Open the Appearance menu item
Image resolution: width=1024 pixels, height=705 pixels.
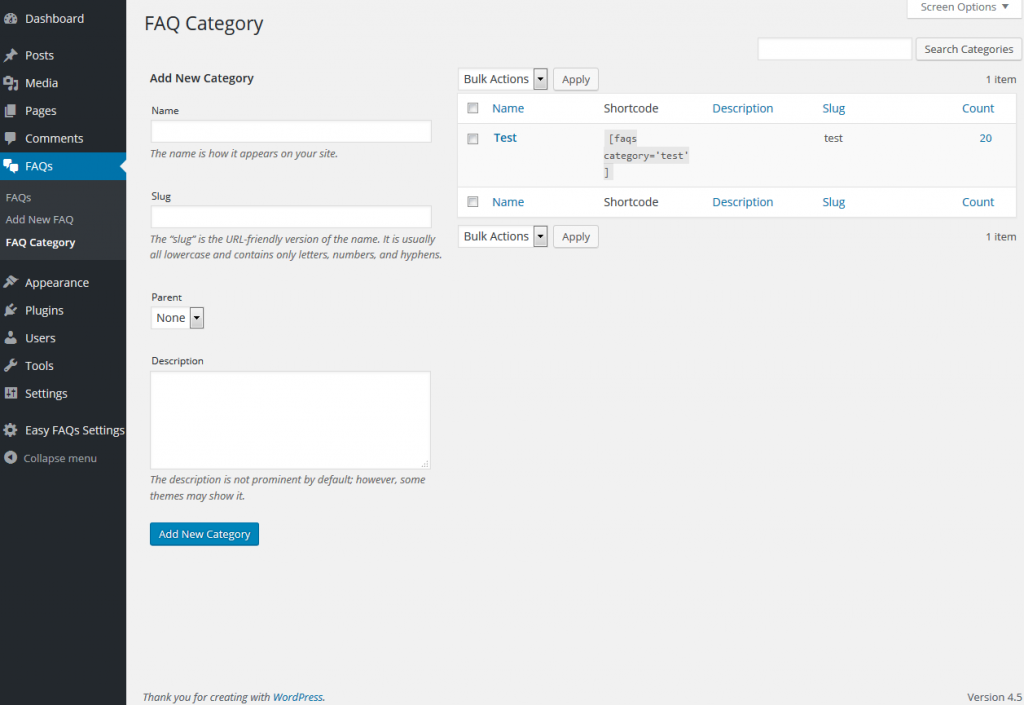pos(57,283)
